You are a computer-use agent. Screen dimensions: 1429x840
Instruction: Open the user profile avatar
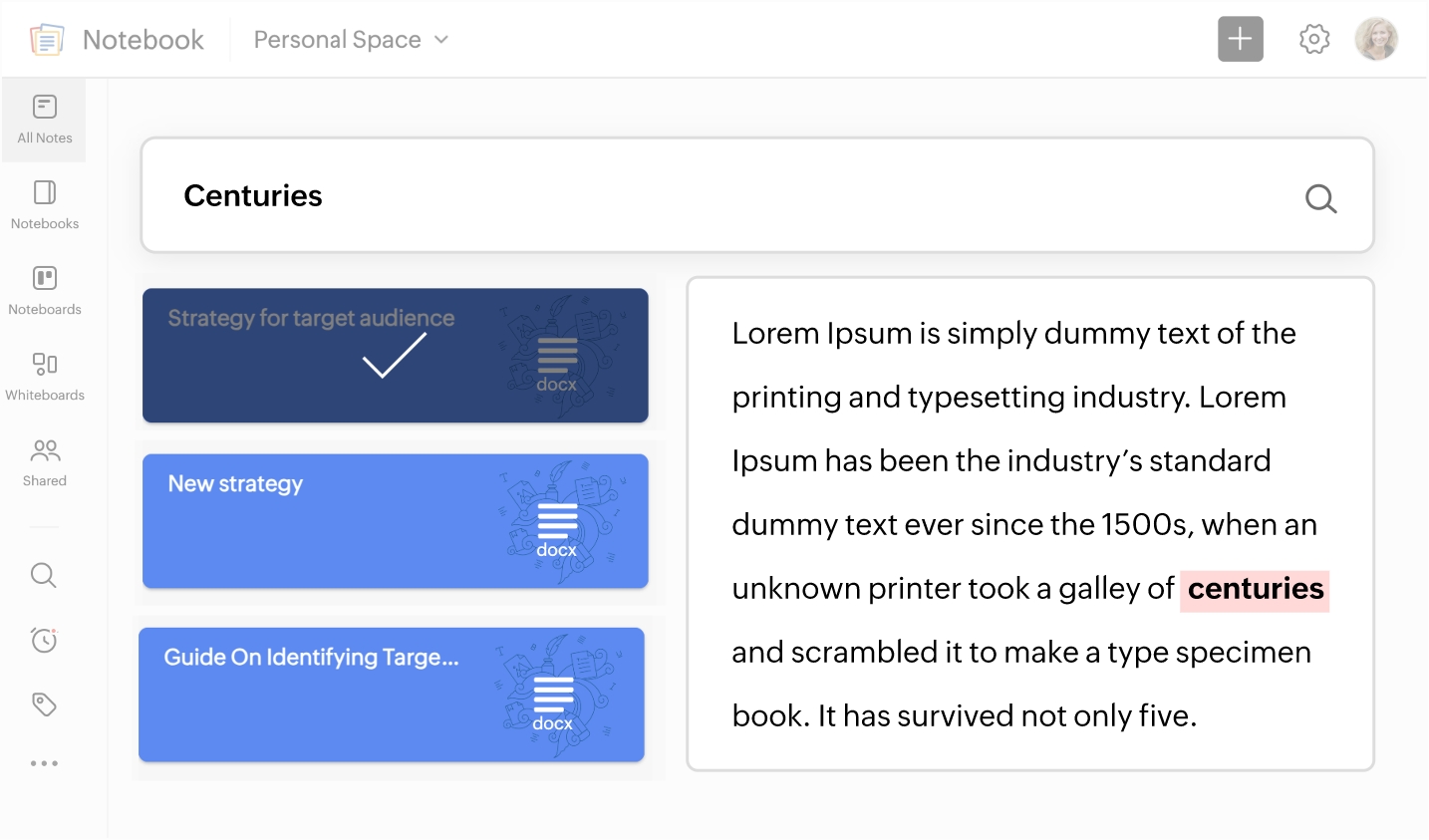(x=1376, y=39)
